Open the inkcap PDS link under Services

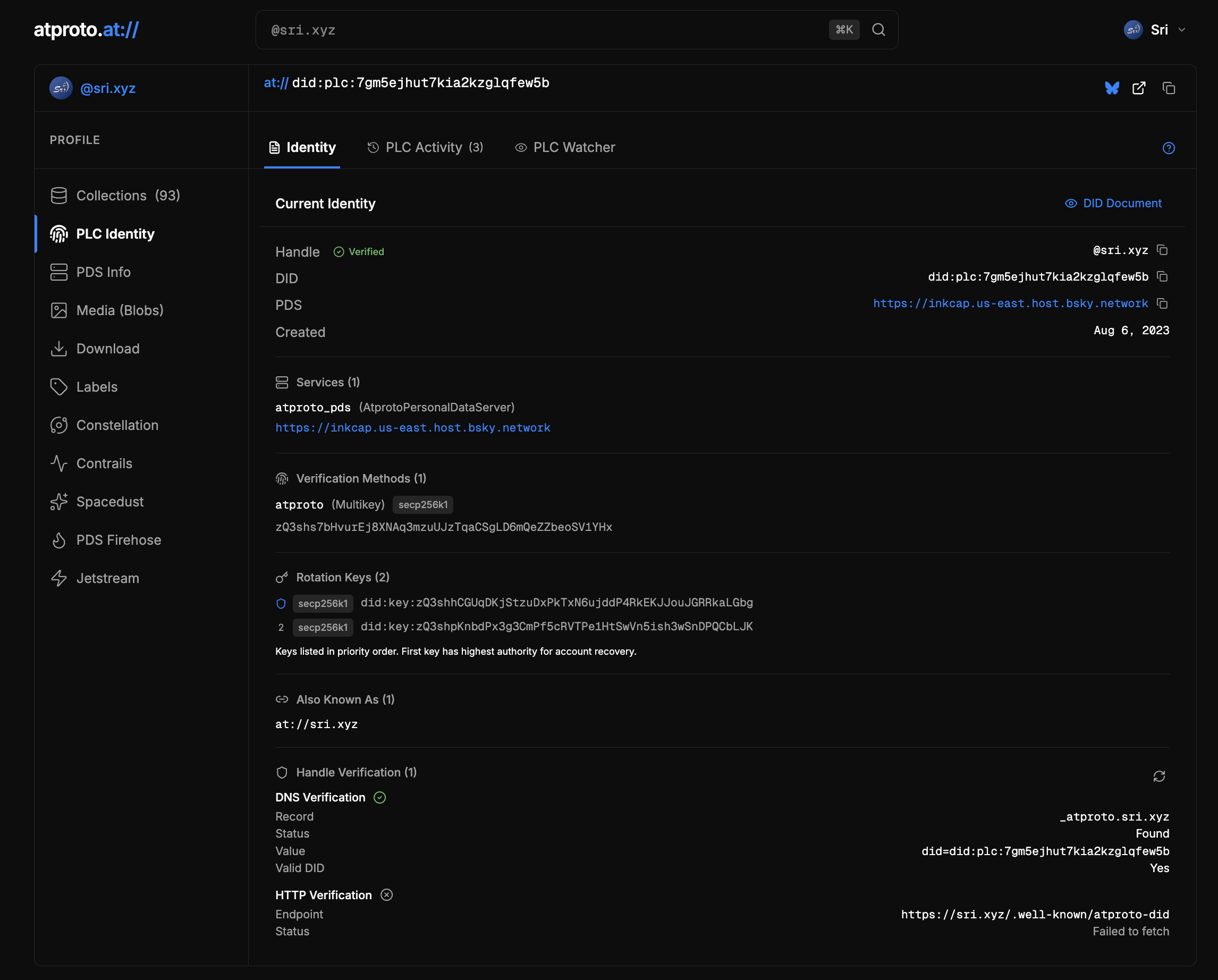[x=412, y=428]
